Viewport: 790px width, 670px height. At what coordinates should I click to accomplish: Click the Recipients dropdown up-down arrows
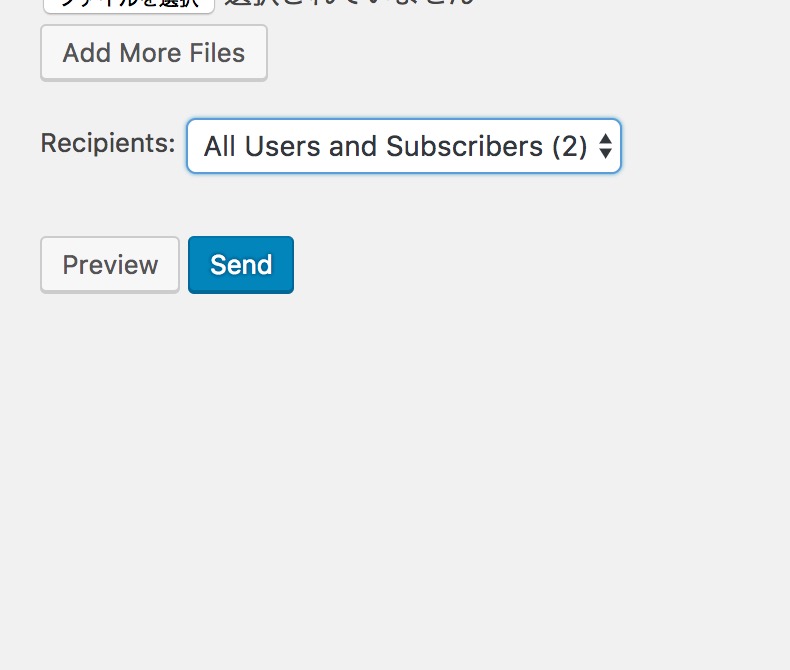point(605,146)
